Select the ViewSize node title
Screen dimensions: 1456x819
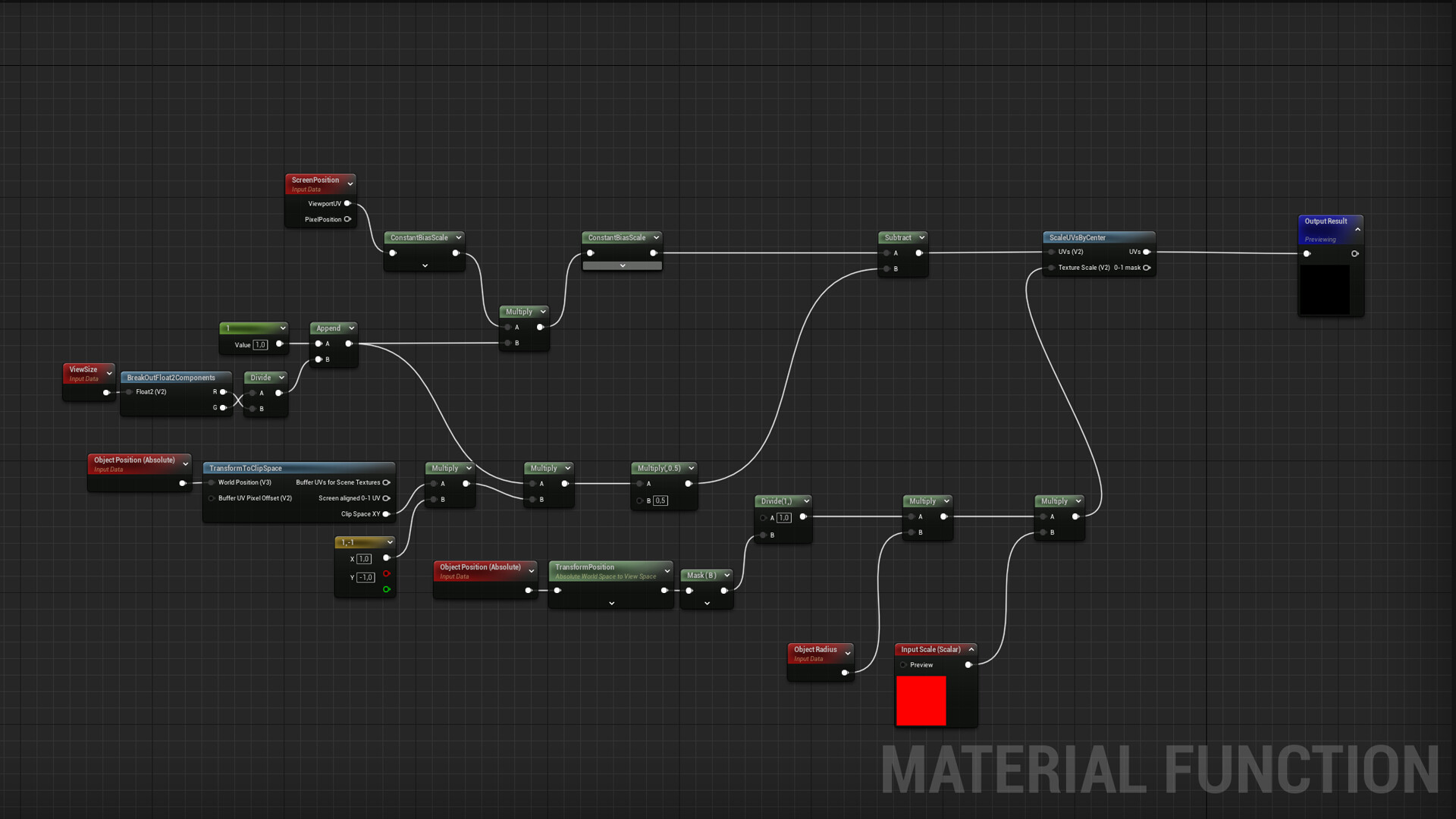click(83, 370)
